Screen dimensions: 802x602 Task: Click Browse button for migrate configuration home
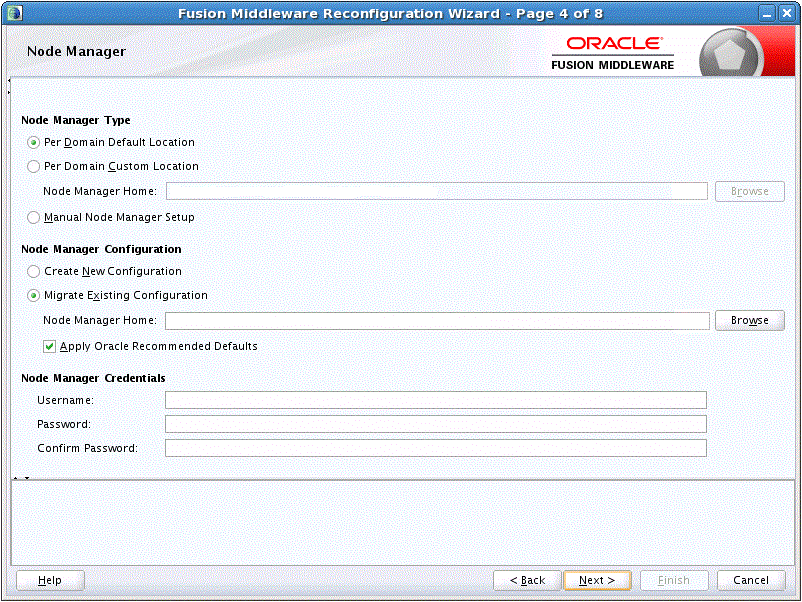click(x=749, y=320)
